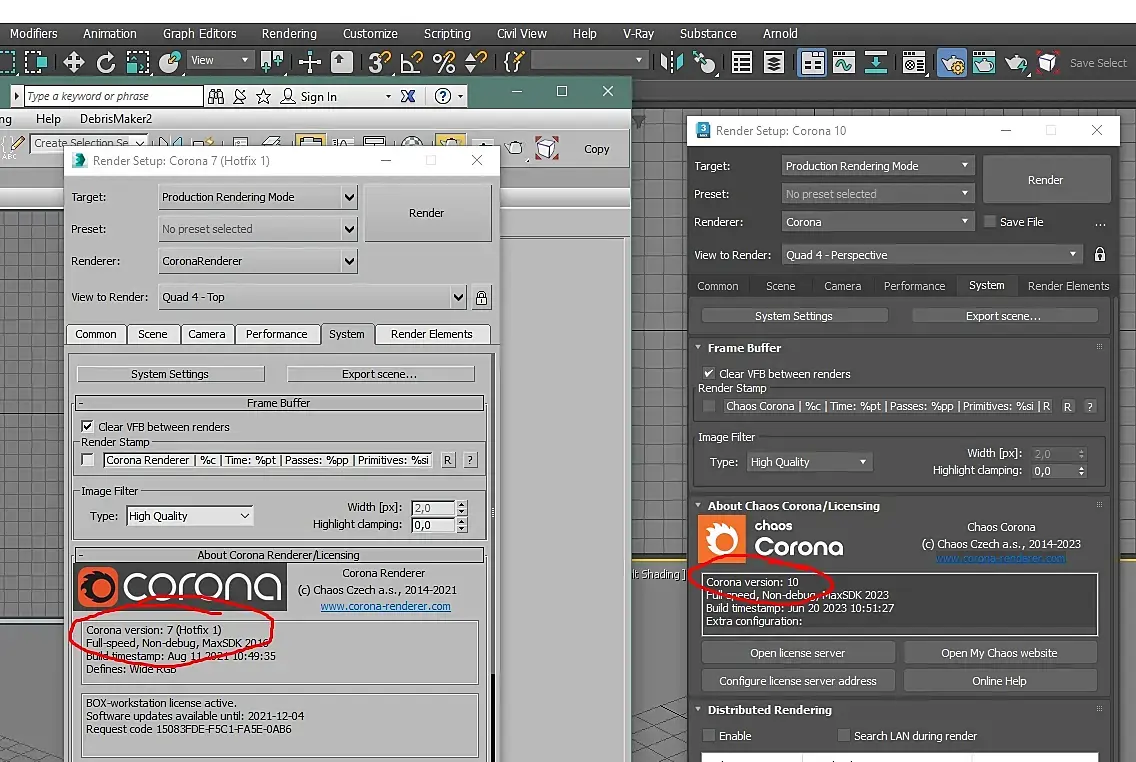The height and width of the screenshot is (762, 1136).
Task: Toggle the ribbon icon
Action: point(812,63)
